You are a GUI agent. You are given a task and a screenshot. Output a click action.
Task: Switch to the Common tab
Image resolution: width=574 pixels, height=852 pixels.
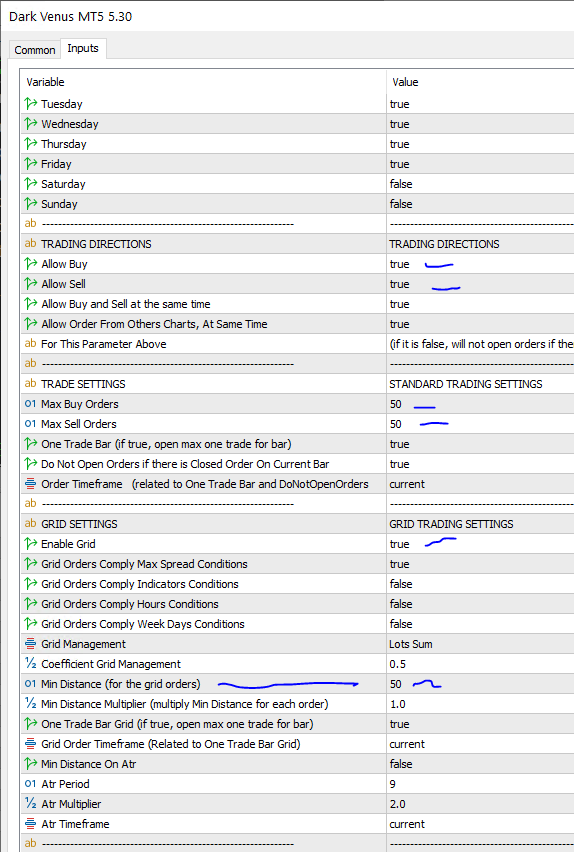tap(35, 50)
